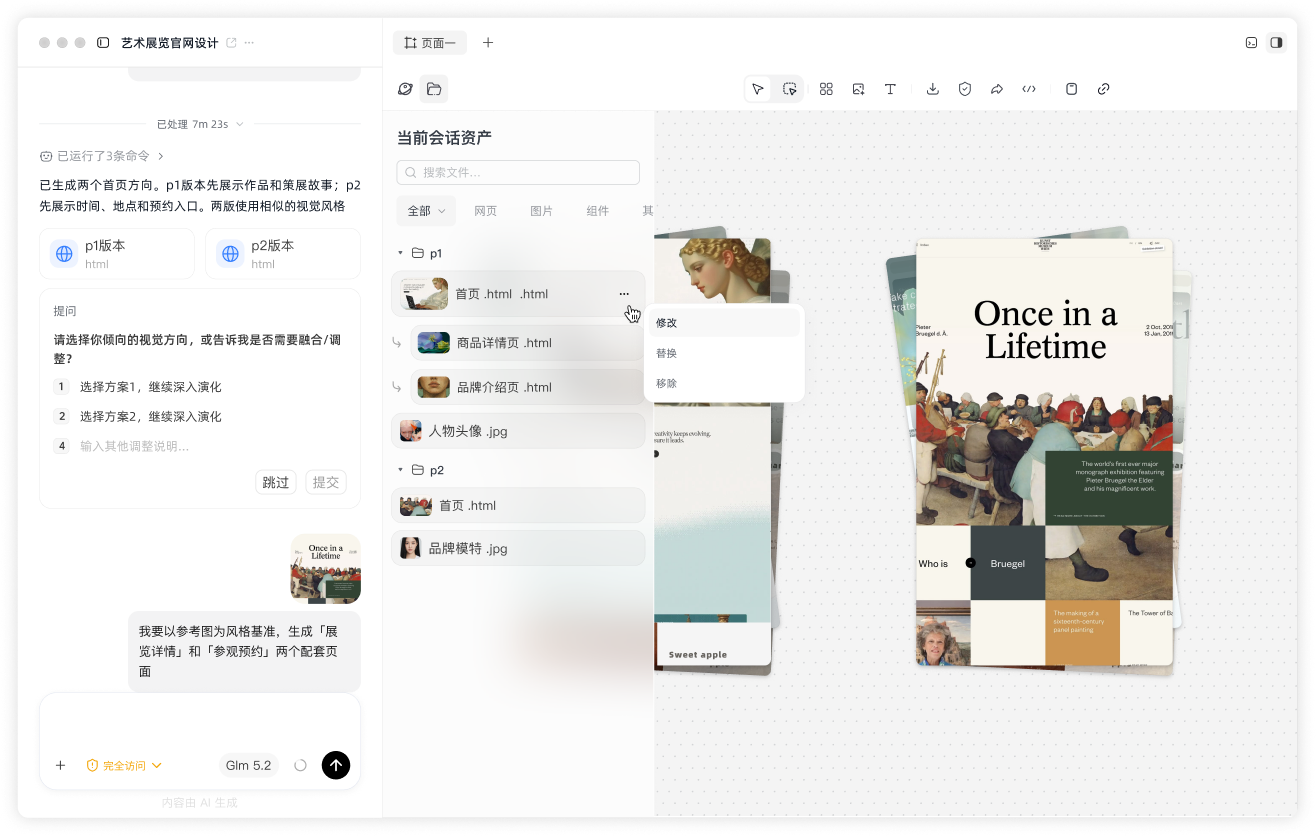The width and height of the screenshot is (1316, 836).
Task: Send message with the arrow button
Action: (x=336, y=765)
